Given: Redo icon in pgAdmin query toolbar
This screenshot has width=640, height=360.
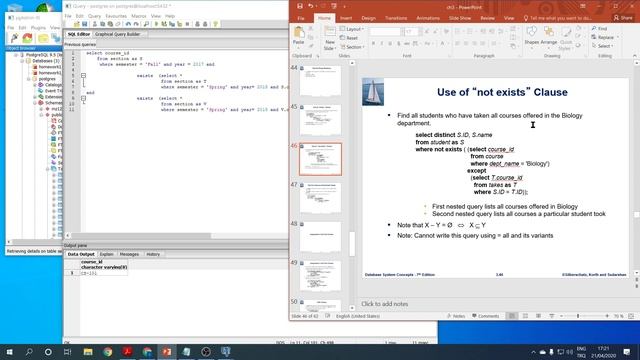Looking at the screenshot, I should (136, 24).
